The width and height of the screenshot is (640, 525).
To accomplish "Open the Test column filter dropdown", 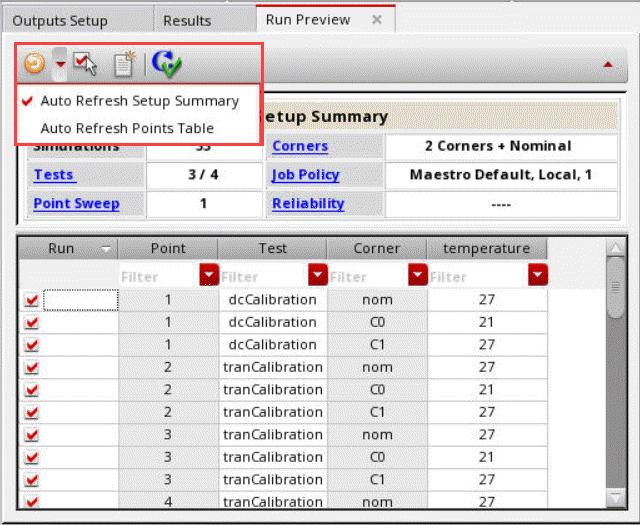I will click(318, 275).
